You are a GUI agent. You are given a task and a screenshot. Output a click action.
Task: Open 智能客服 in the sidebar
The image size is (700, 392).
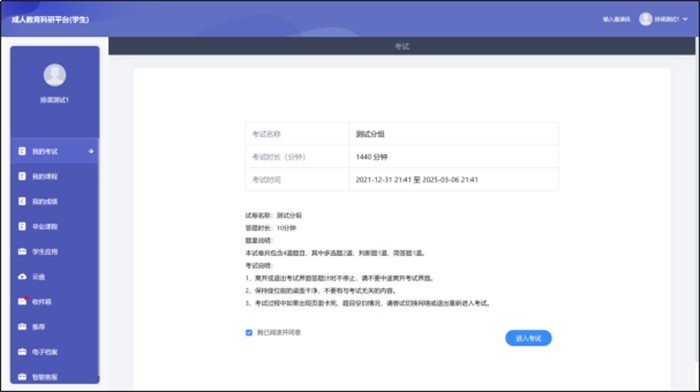[x=54, y=377]
